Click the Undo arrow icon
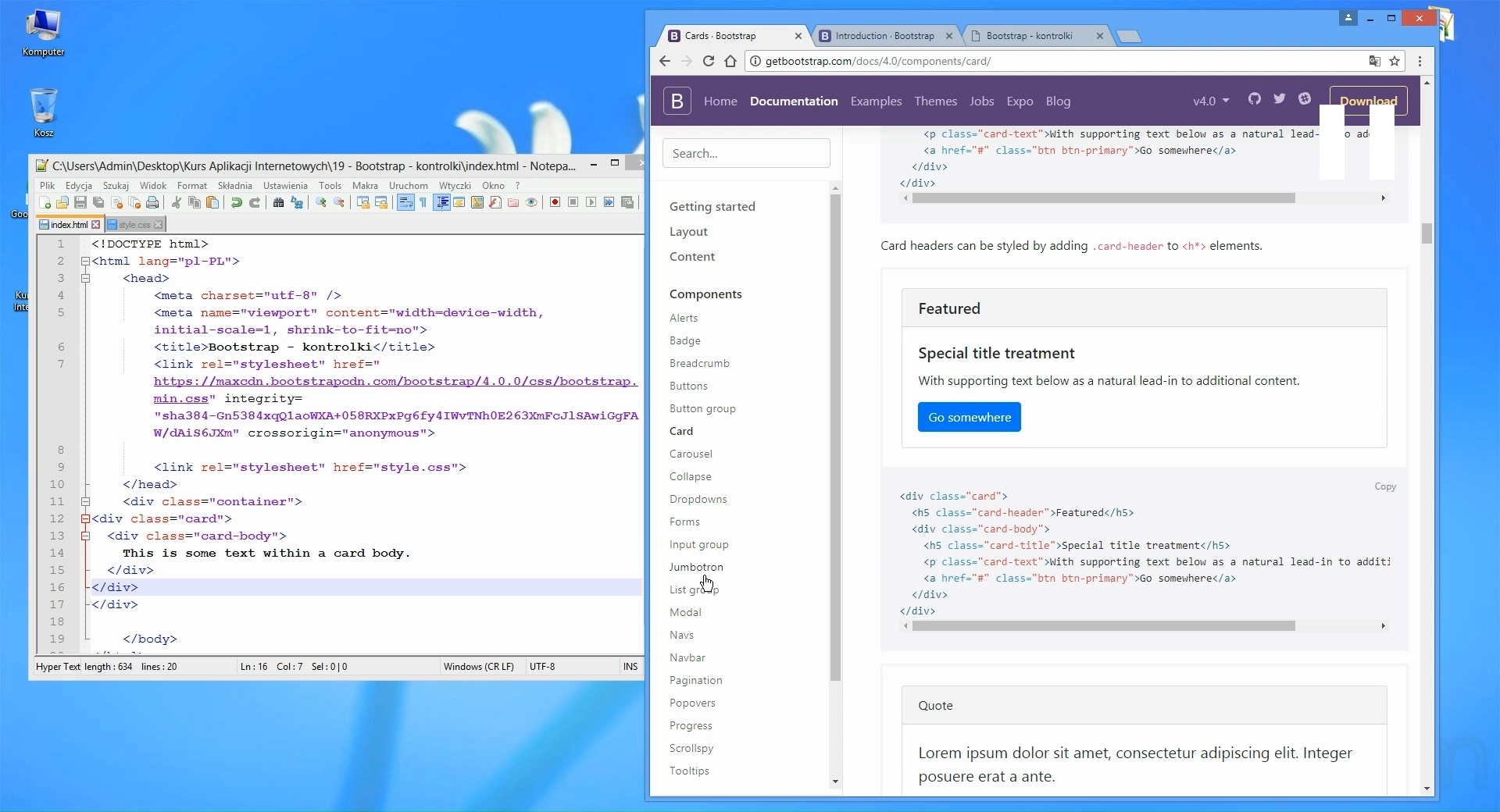This screenshot has width=1500, height=812. (237, 203)
